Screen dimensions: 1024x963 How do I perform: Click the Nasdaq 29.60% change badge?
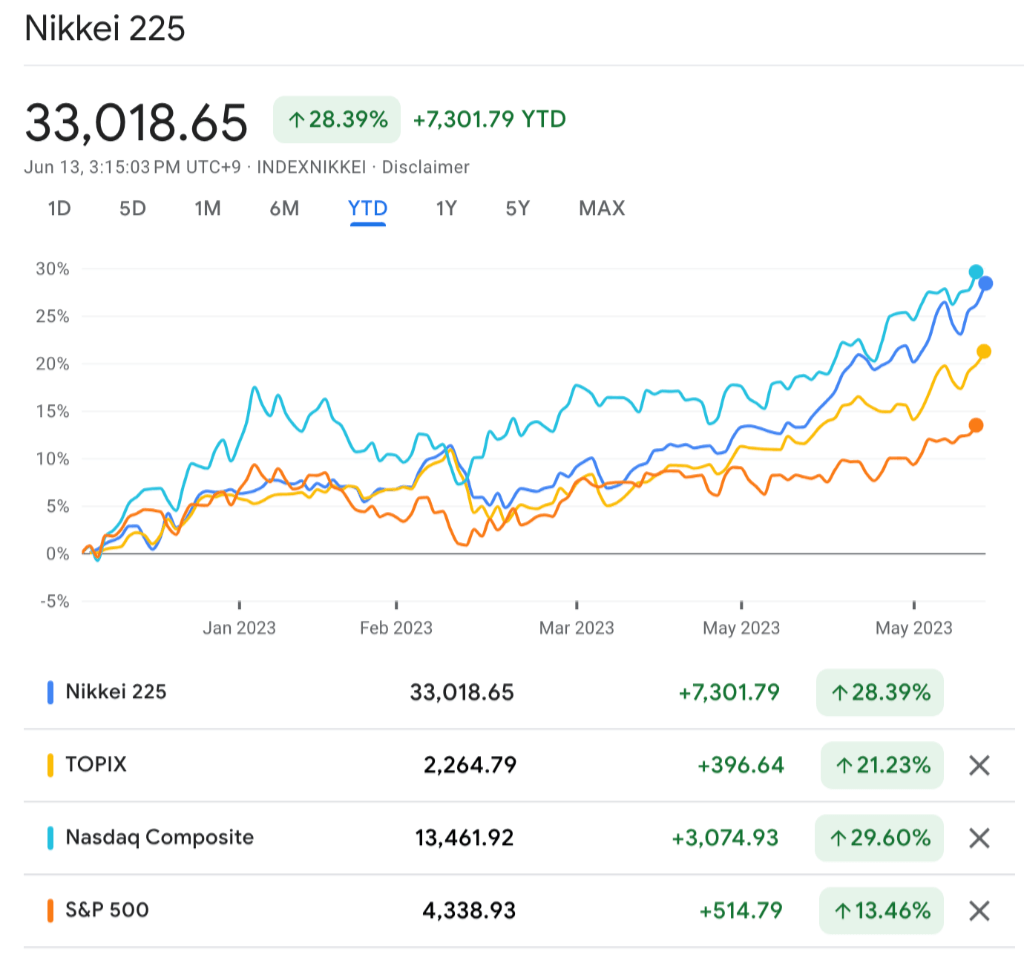point(879,838)
